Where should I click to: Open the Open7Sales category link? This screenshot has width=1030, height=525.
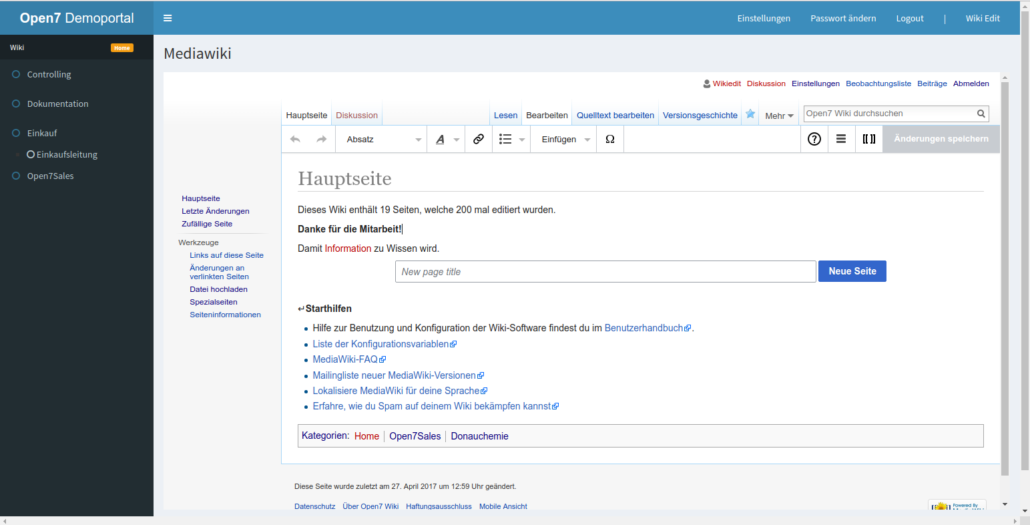[x=414, y=436]
